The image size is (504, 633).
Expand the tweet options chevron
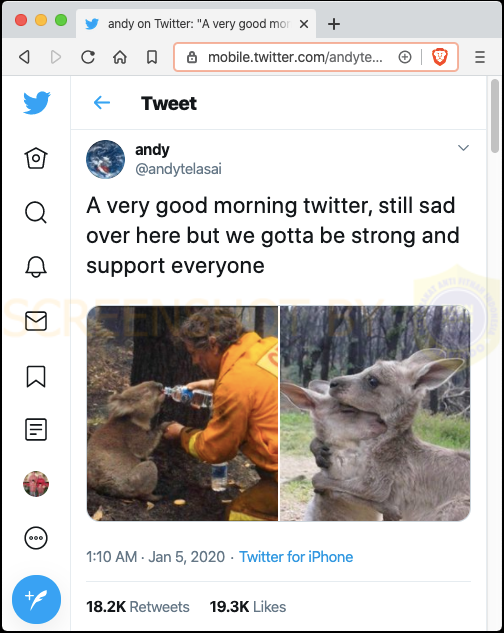click(463, 148)
